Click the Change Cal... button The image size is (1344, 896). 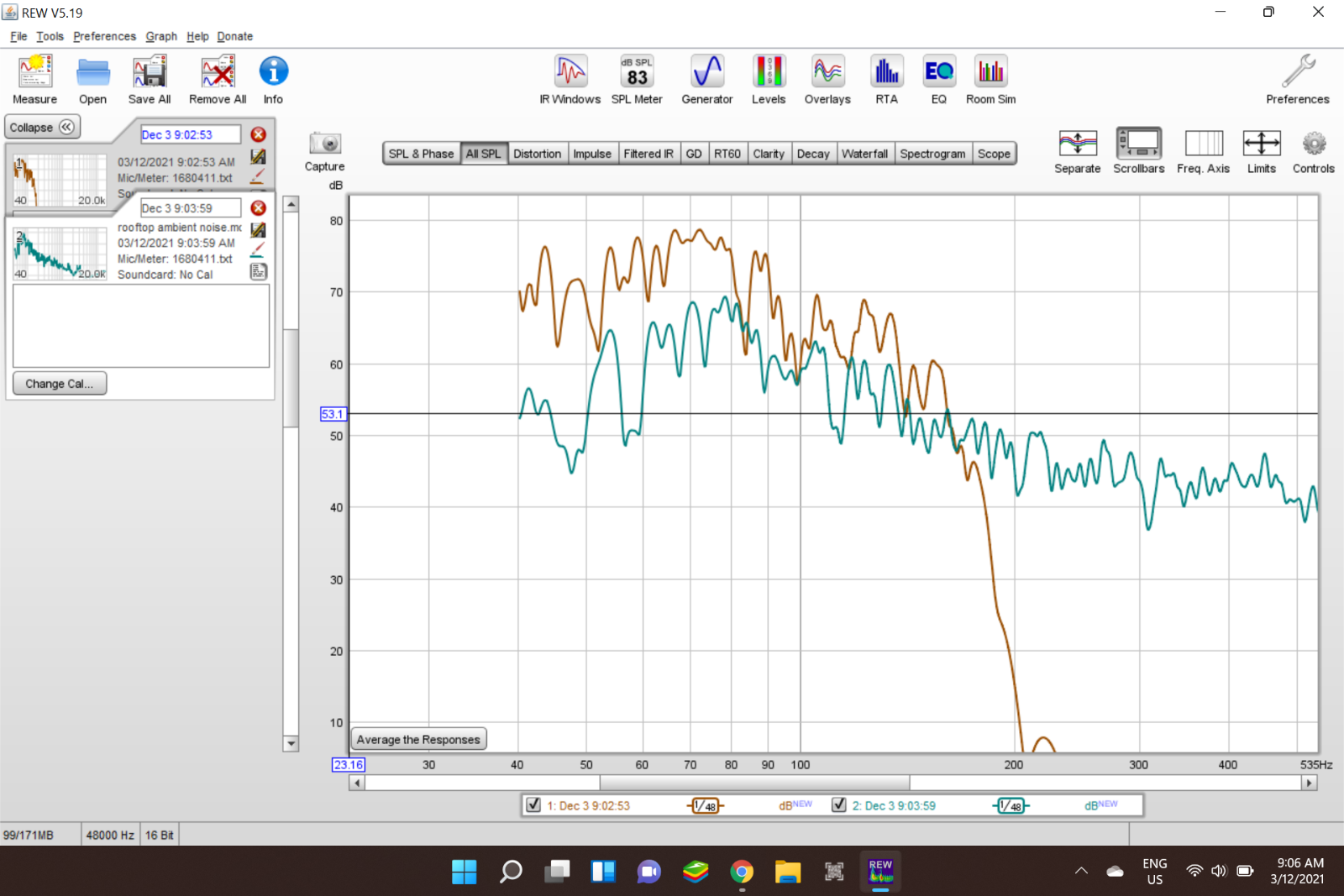click(60, 383)
